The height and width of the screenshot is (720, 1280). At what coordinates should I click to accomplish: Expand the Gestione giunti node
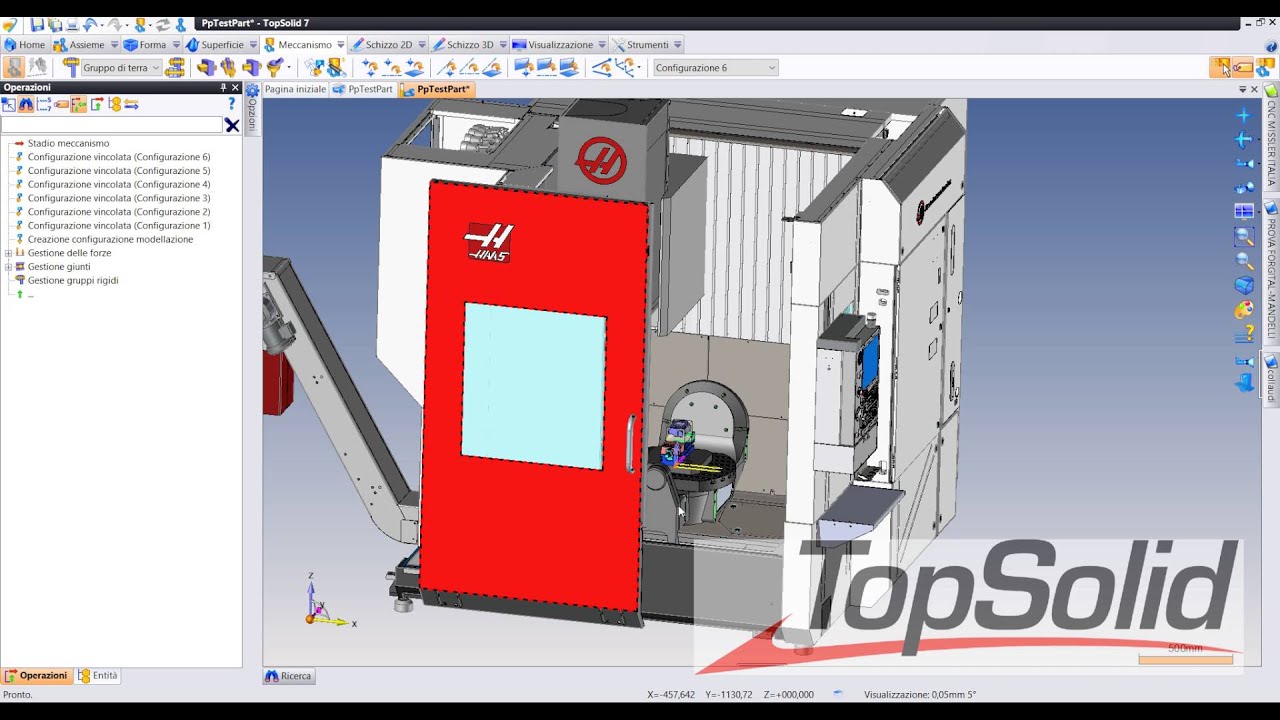coord(8,267)
